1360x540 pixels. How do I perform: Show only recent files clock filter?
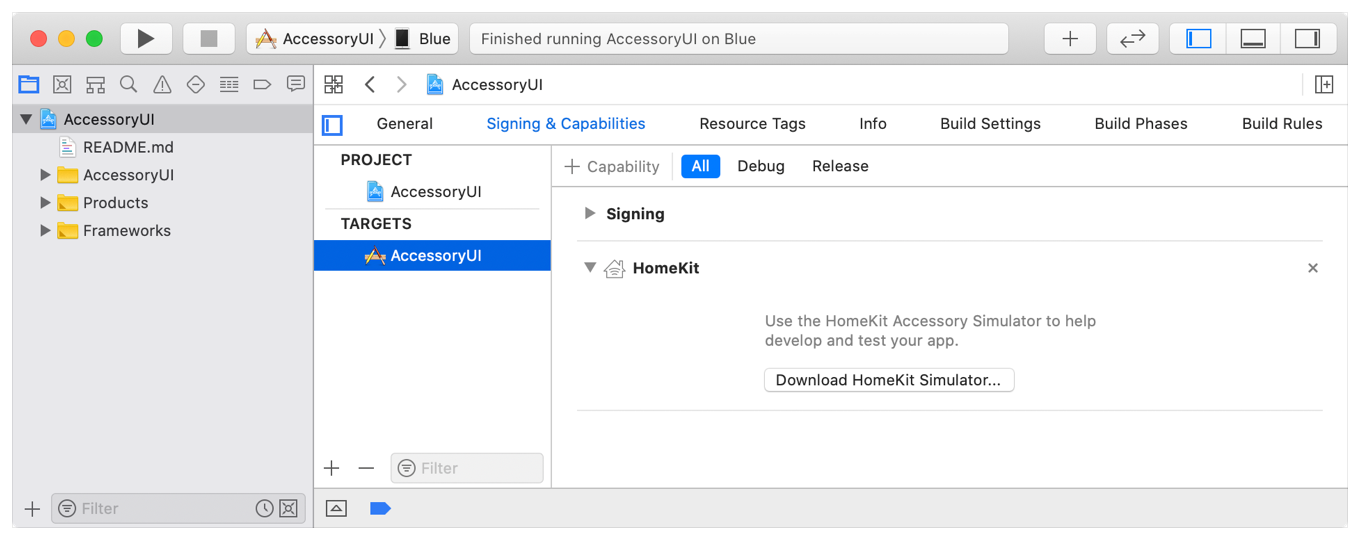264,509
